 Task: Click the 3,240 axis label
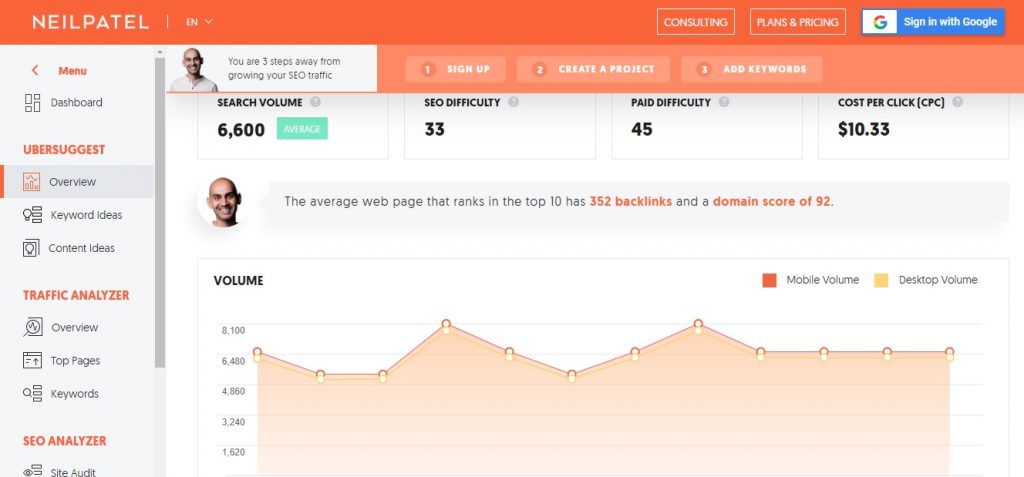233,421
